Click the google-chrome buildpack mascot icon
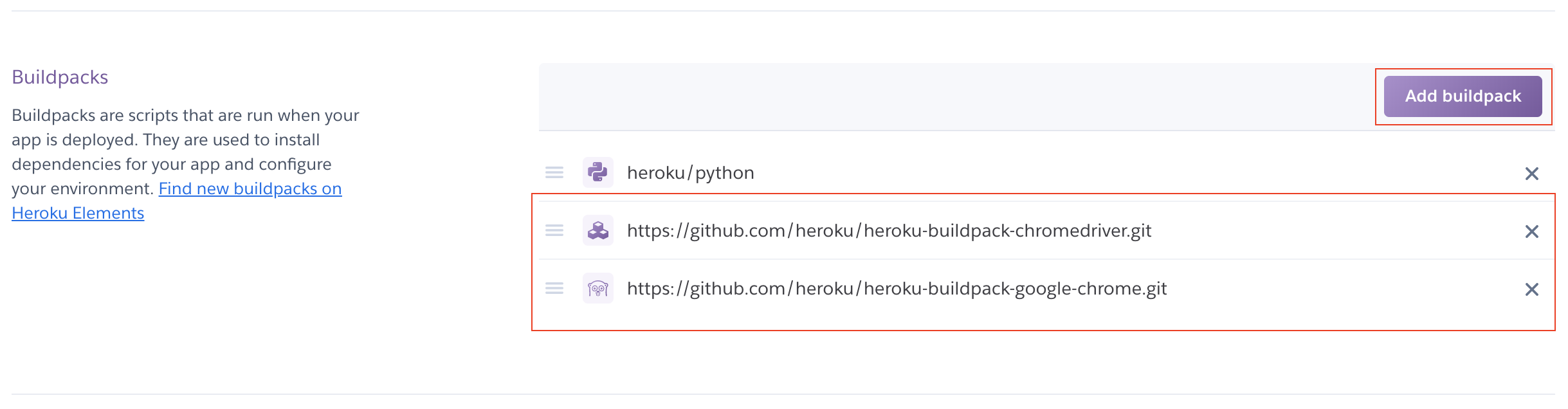 pos(598,288)
